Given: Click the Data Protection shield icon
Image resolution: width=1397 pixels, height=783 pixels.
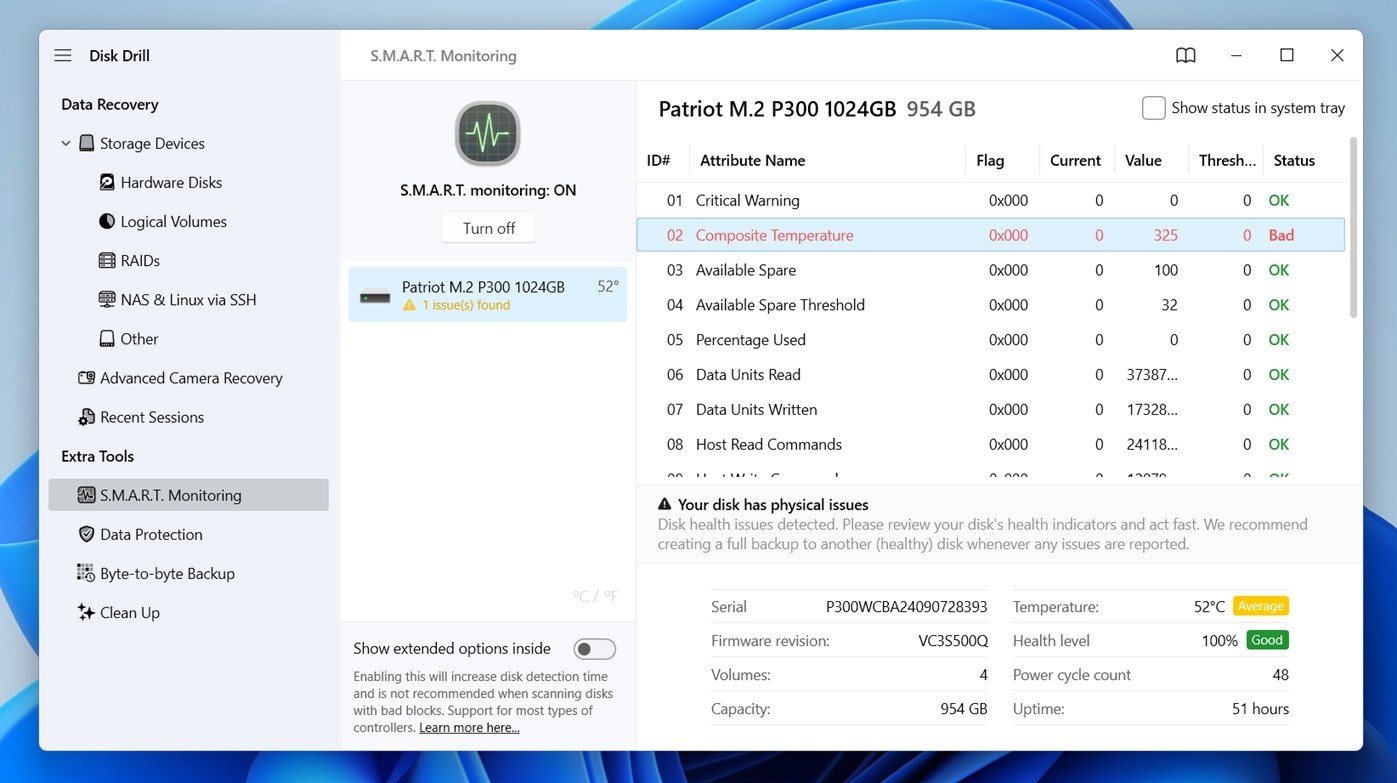Looking at the screenshot, I should pyautogui.click(x=87, y=534).
